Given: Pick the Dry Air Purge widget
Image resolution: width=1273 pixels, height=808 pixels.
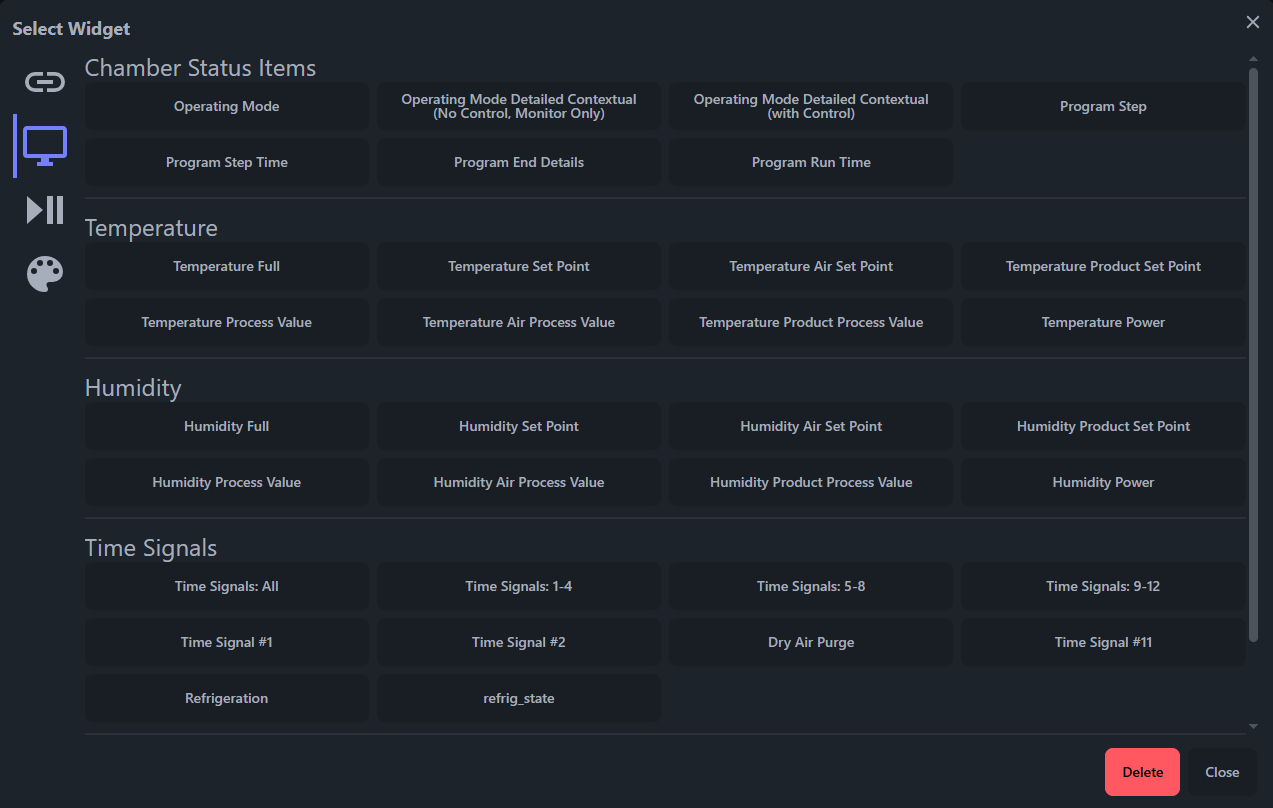Looking at the screenshot, I should tap(811, 642).
